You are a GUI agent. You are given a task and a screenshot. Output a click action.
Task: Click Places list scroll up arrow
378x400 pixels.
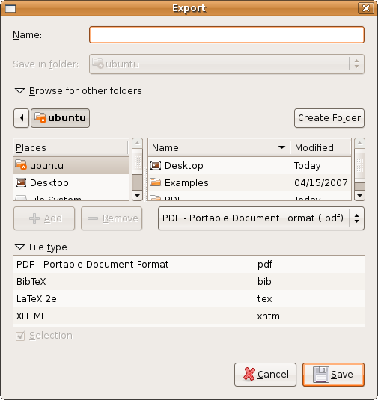137,143
